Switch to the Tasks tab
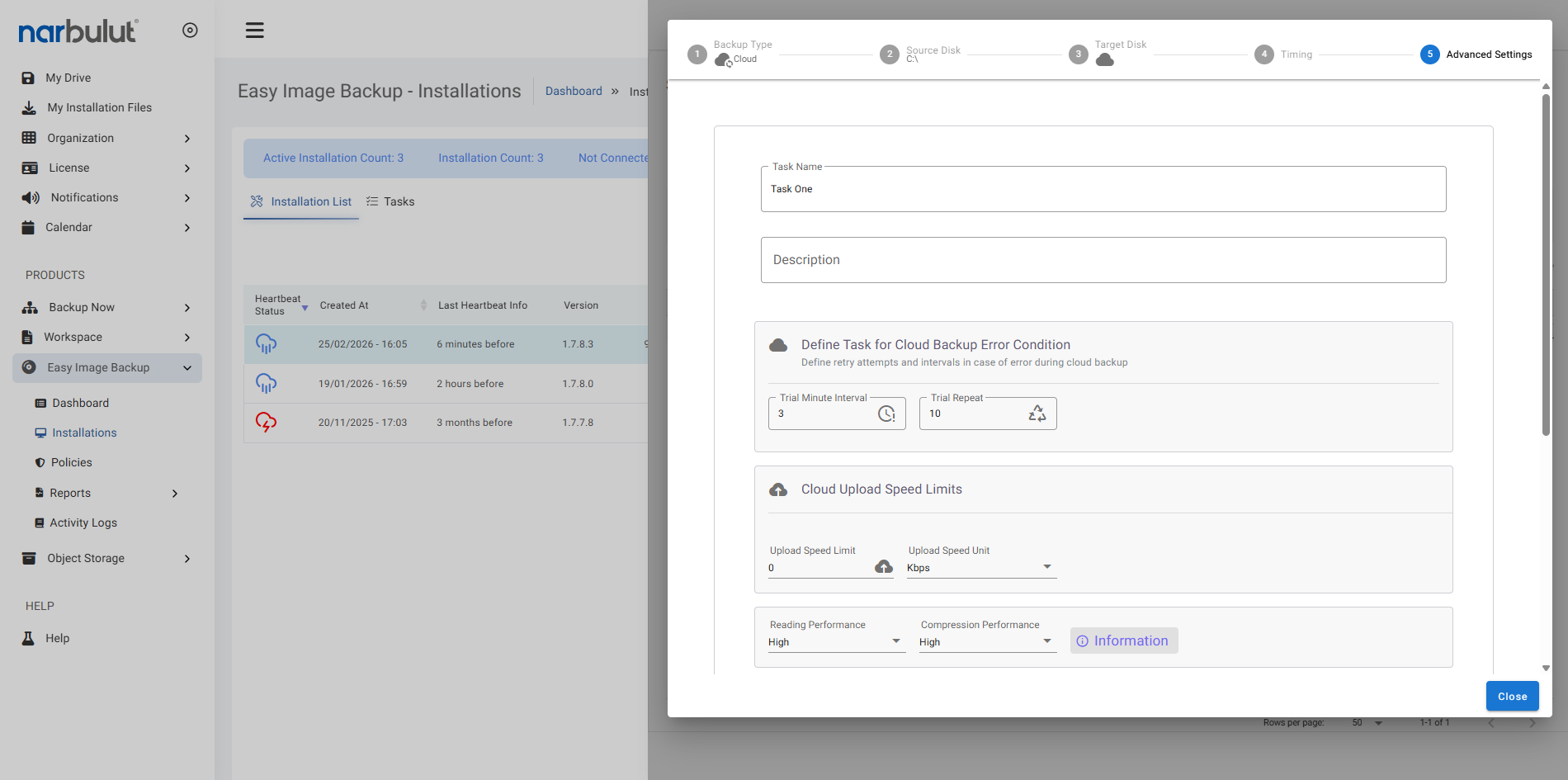This screenshot has height=780, width=1568. coord(391,201)
